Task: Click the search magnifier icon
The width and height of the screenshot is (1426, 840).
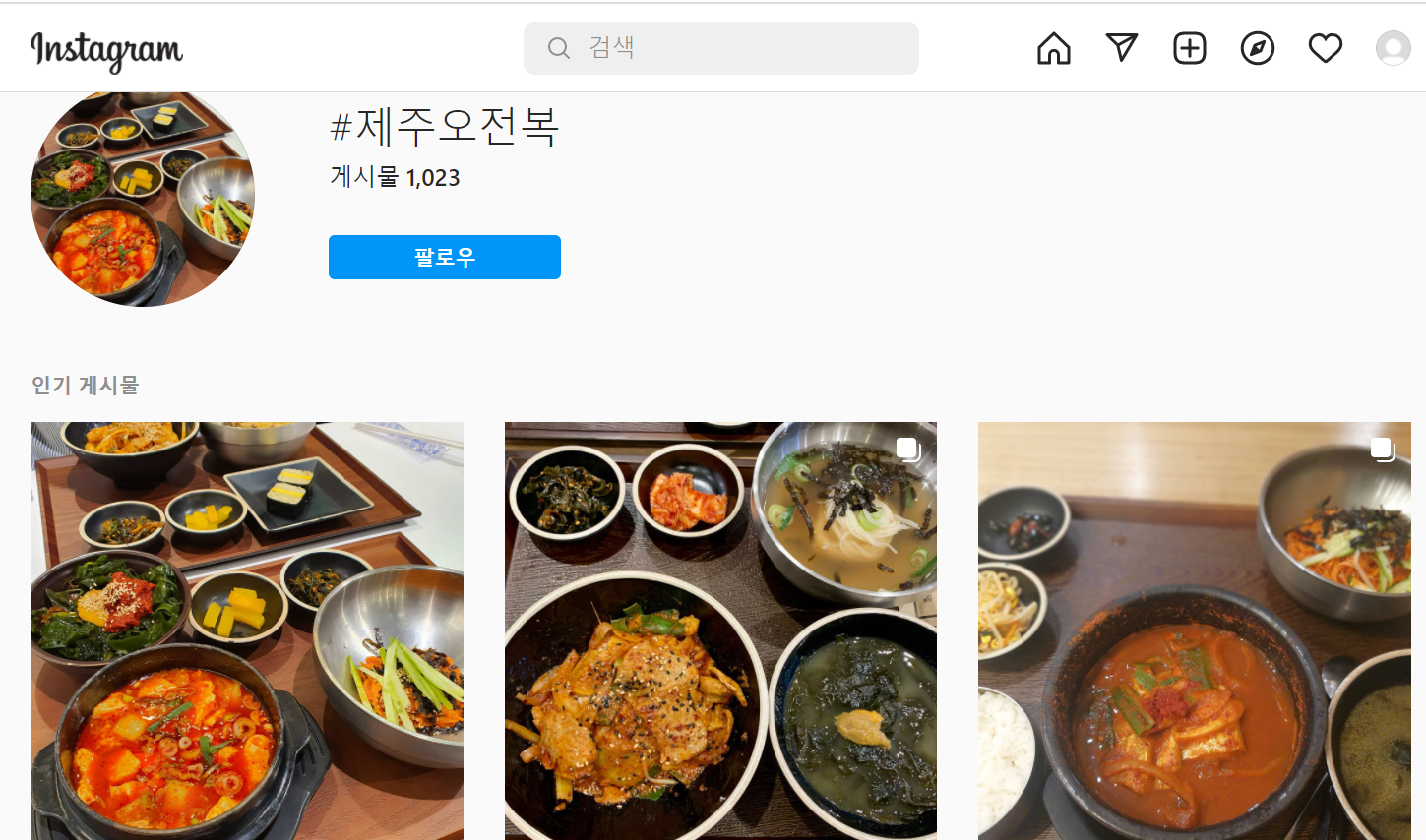Action: pyautogui.click(x=559, y=48)
